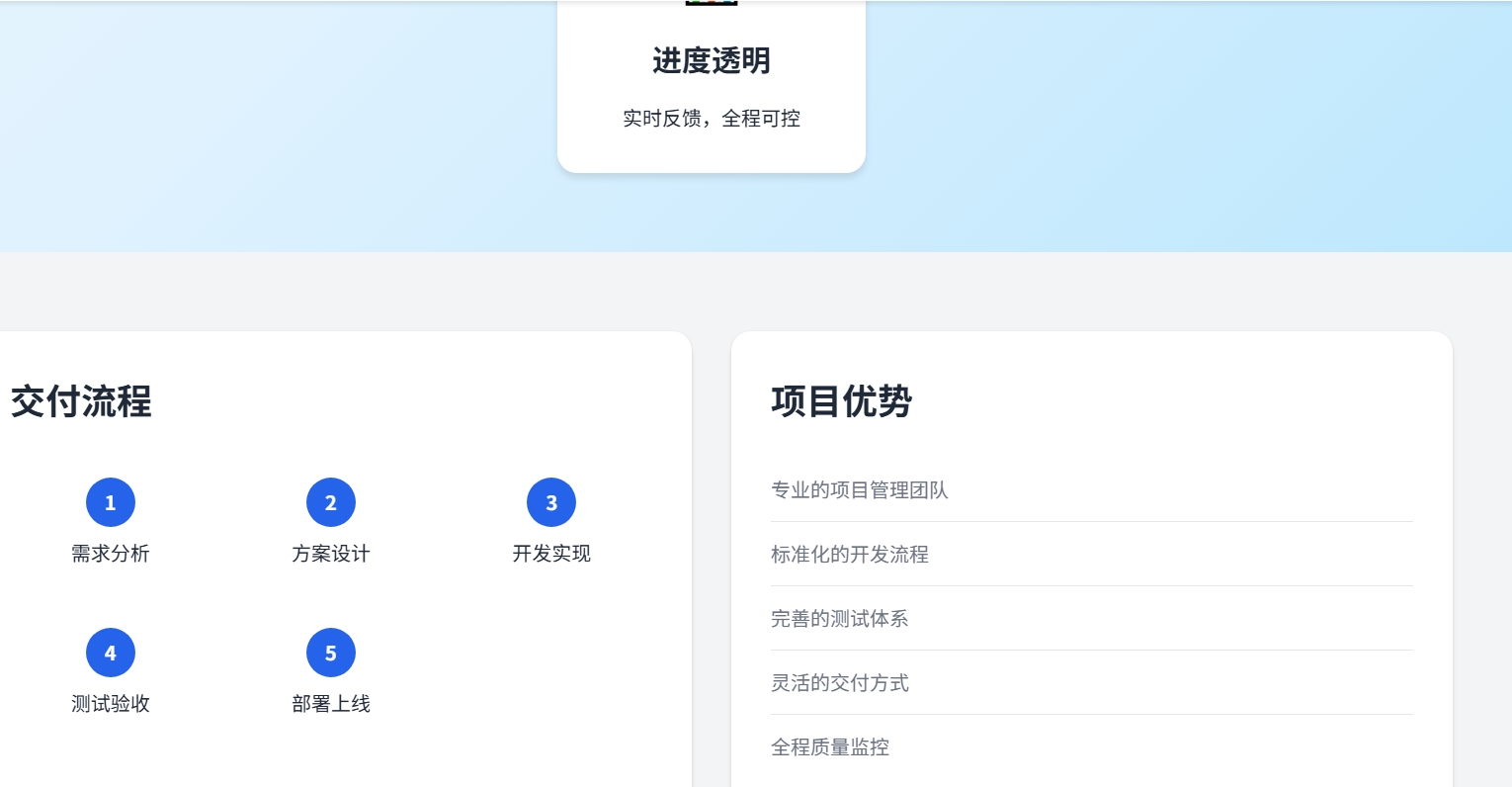The height and width of the screenshot is (787, 1512).
Task: Select the step 3 numbered circle
Action: click(551, 502)
